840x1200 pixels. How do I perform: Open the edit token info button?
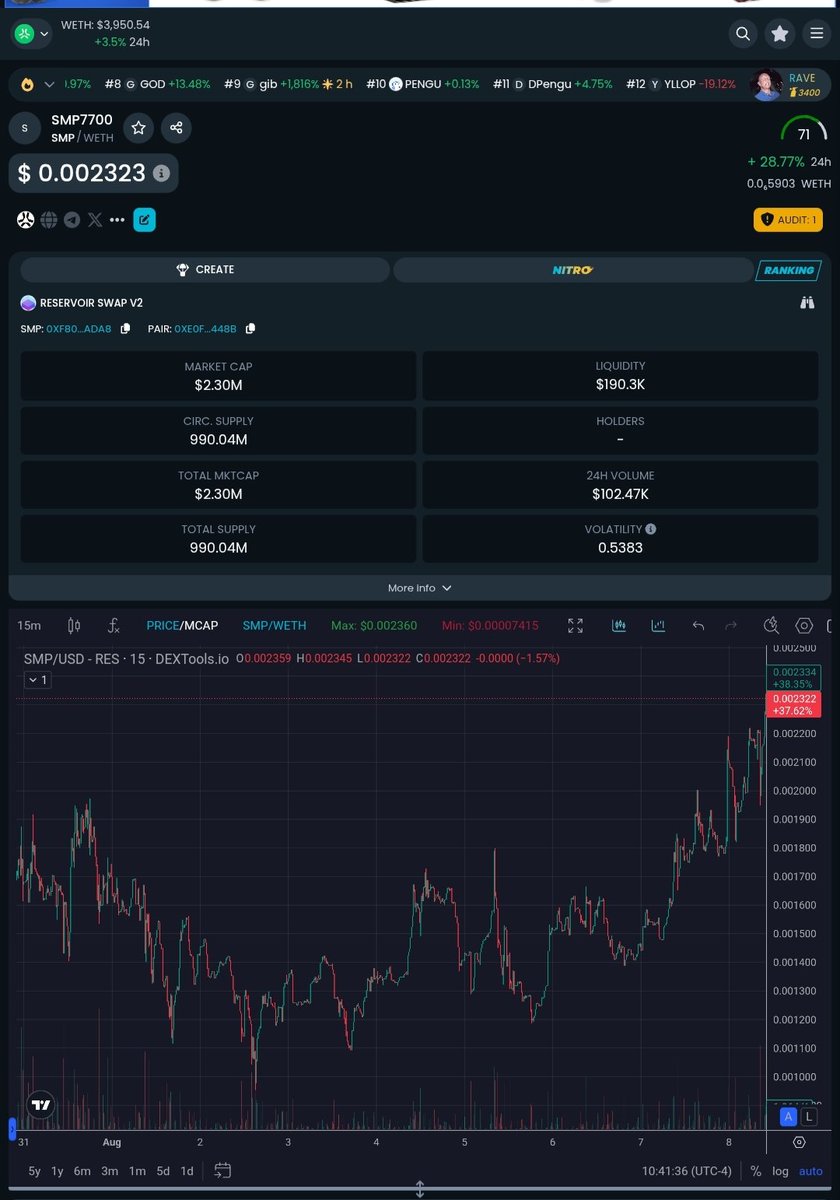[144, 220]
